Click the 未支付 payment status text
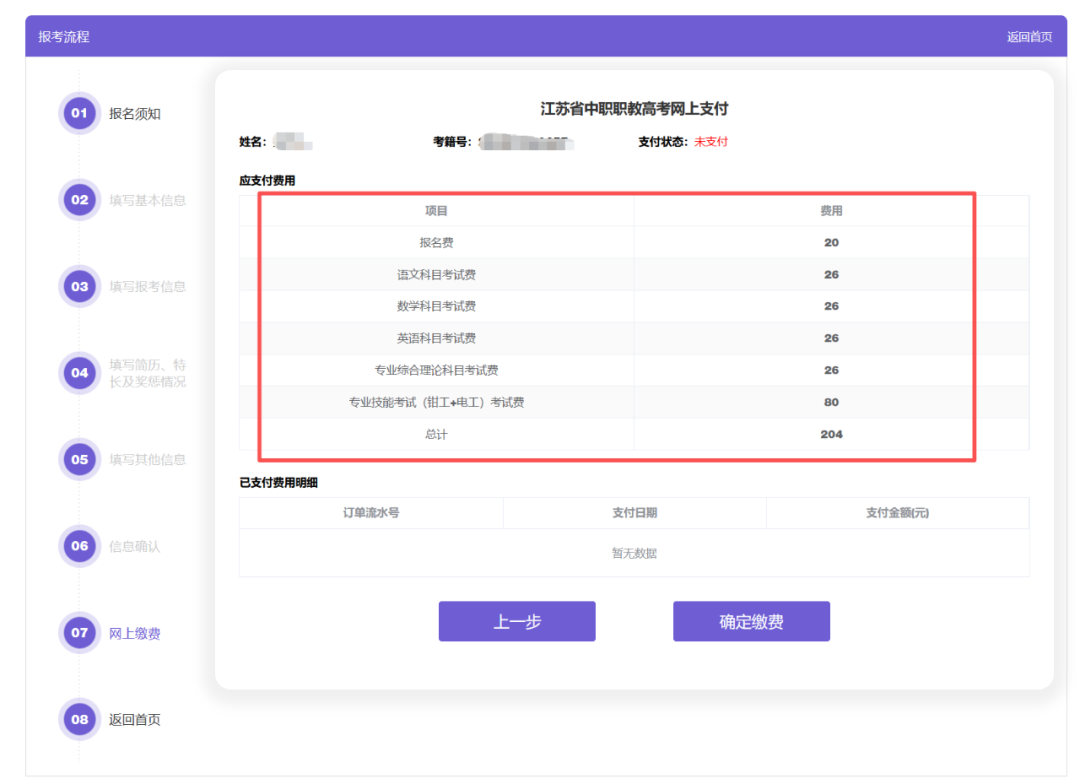The height and width of the screenshot is (779, 1080). [x=711, y=142]
